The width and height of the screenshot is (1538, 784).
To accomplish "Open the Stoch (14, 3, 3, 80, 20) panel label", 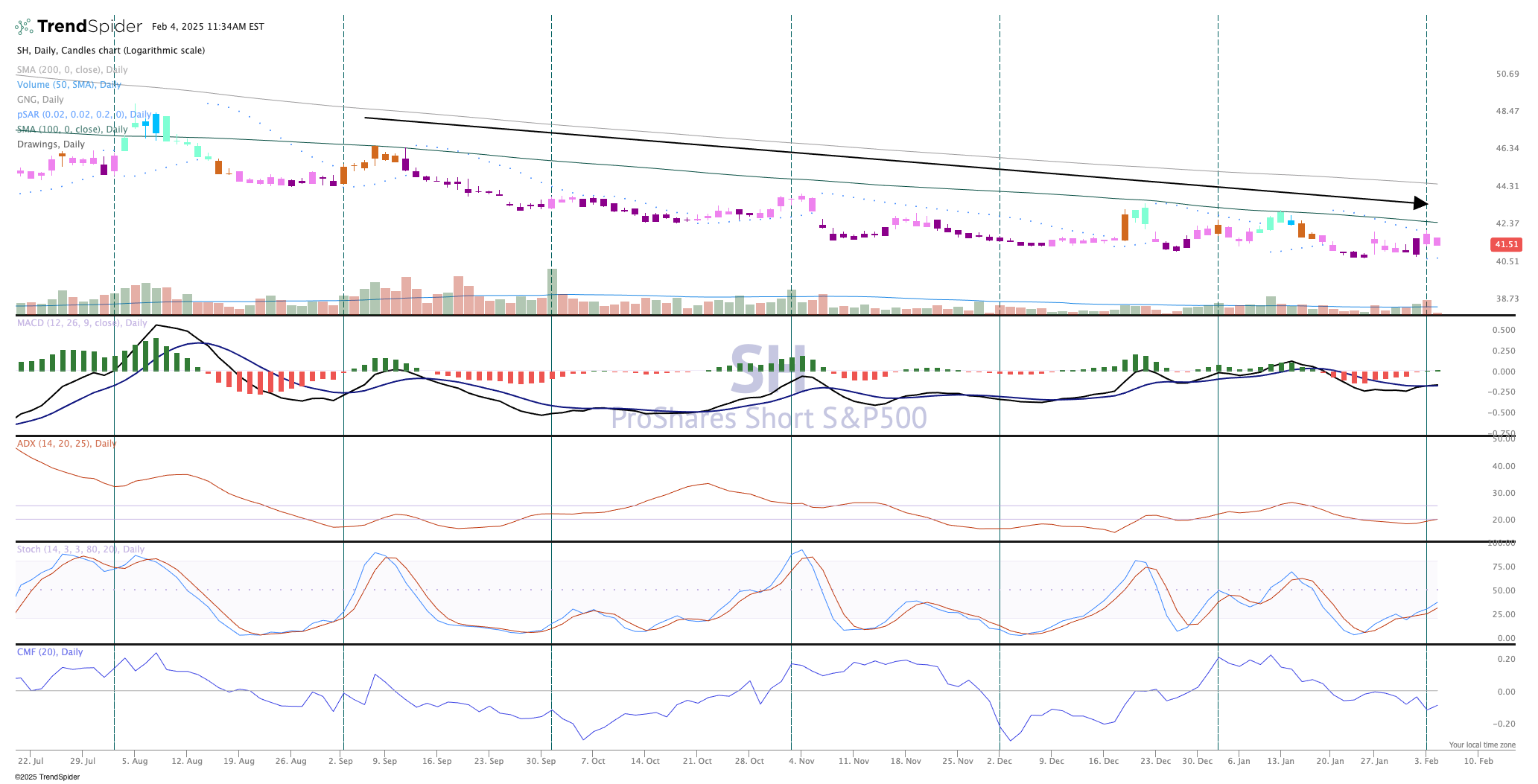I will [80, 549].
